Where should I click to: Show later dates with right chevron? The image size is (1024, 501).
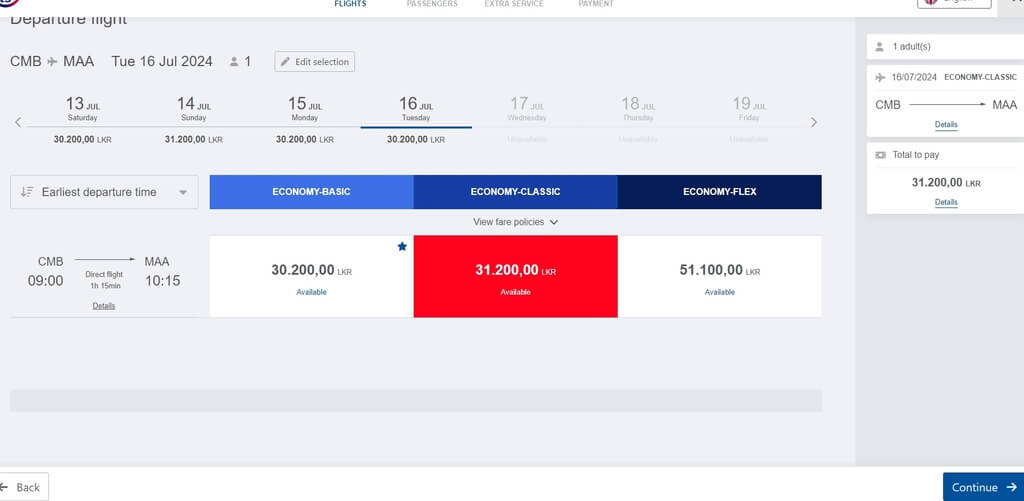[814, 122]
